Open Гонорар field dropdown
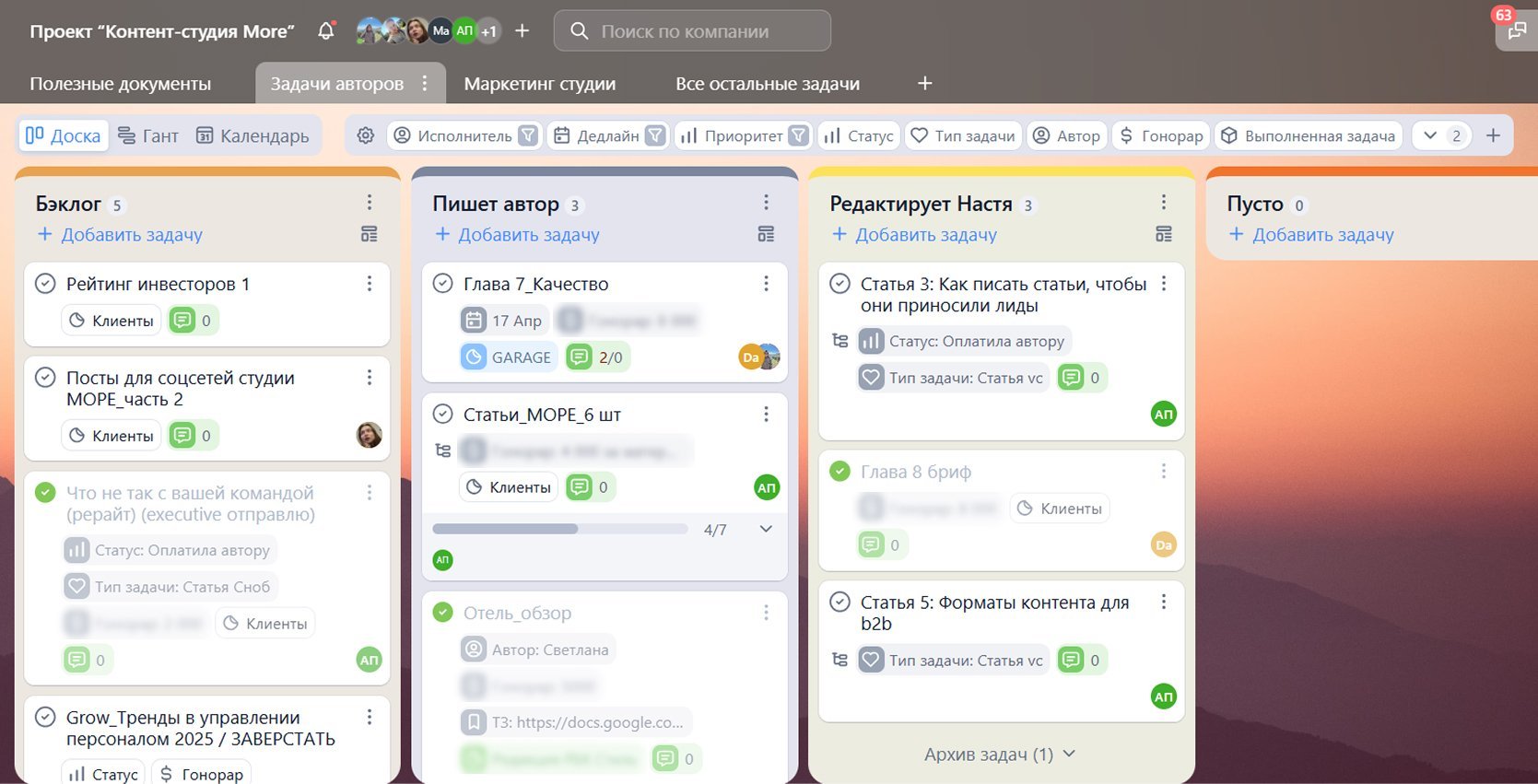Screen dimensions: 1538x784 coord(1161,135)
